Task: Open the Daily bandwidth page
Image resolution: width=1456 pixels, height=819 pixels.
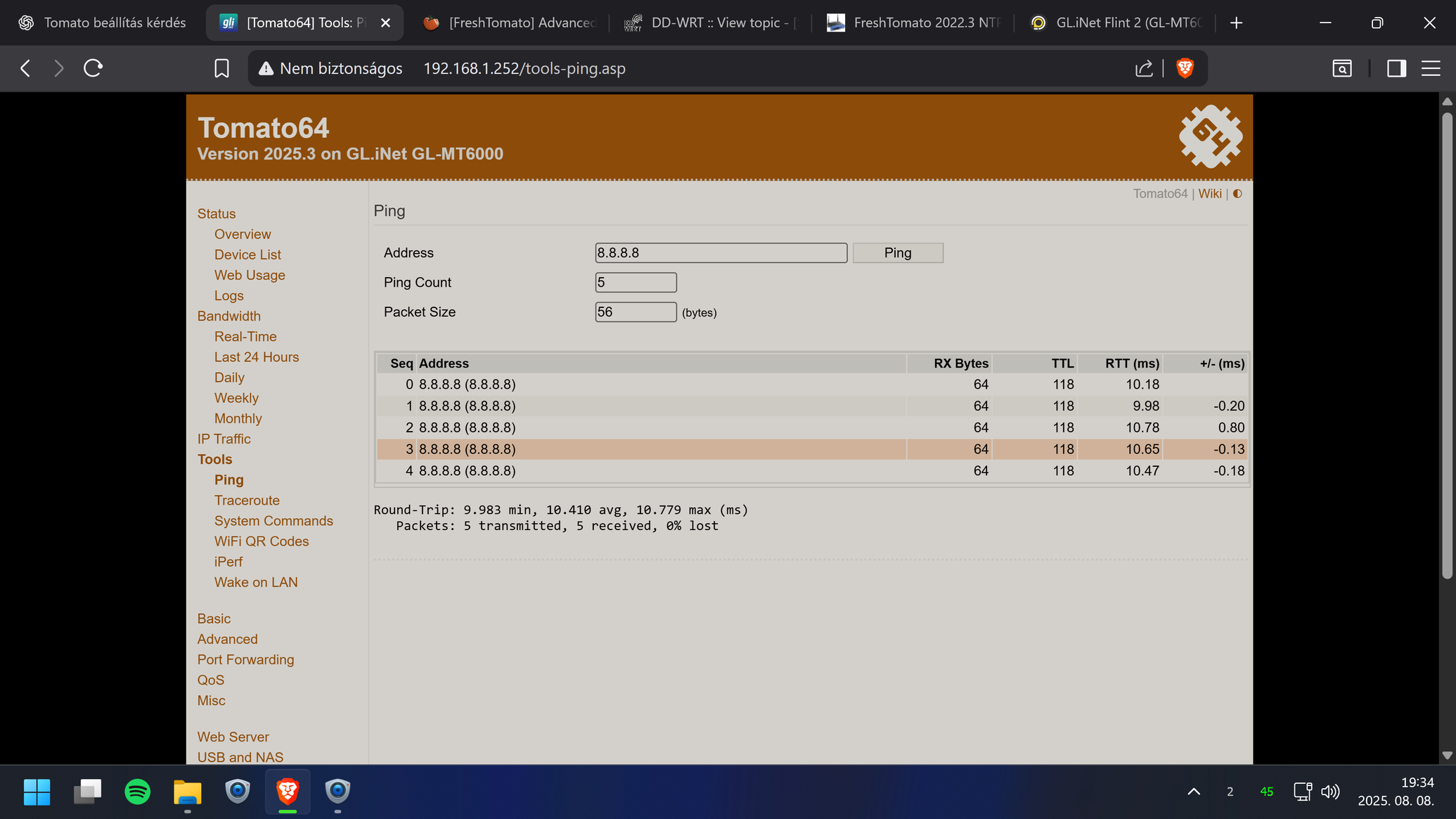Action: click(x=229, y=378)
